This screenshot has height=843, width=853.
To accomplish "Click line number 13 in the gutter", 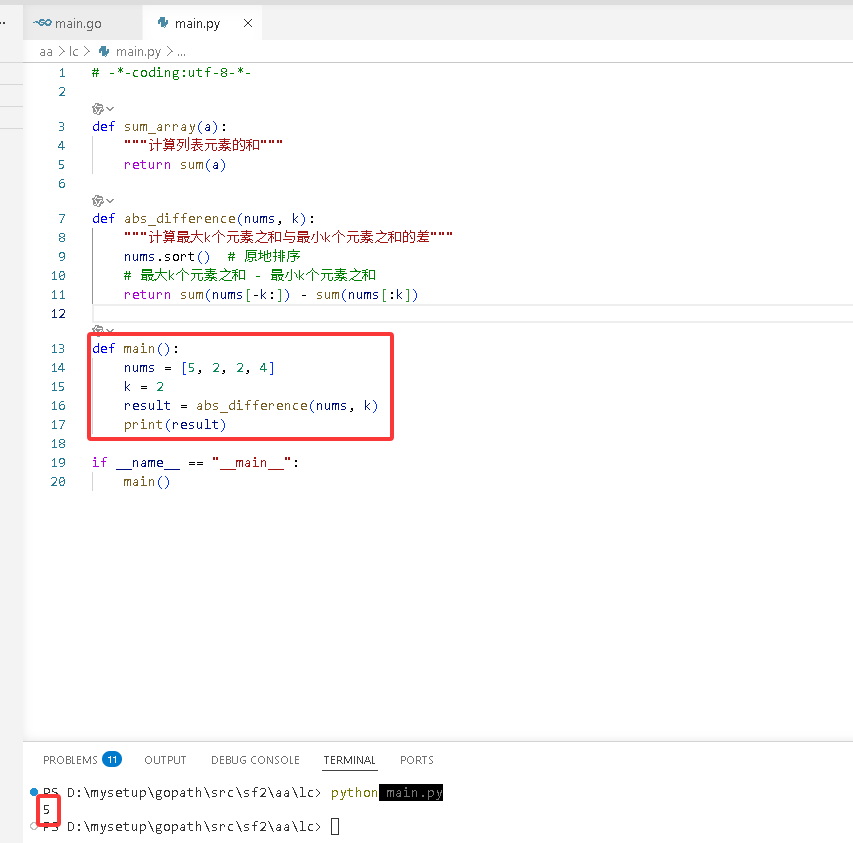I will click(58, 349).
